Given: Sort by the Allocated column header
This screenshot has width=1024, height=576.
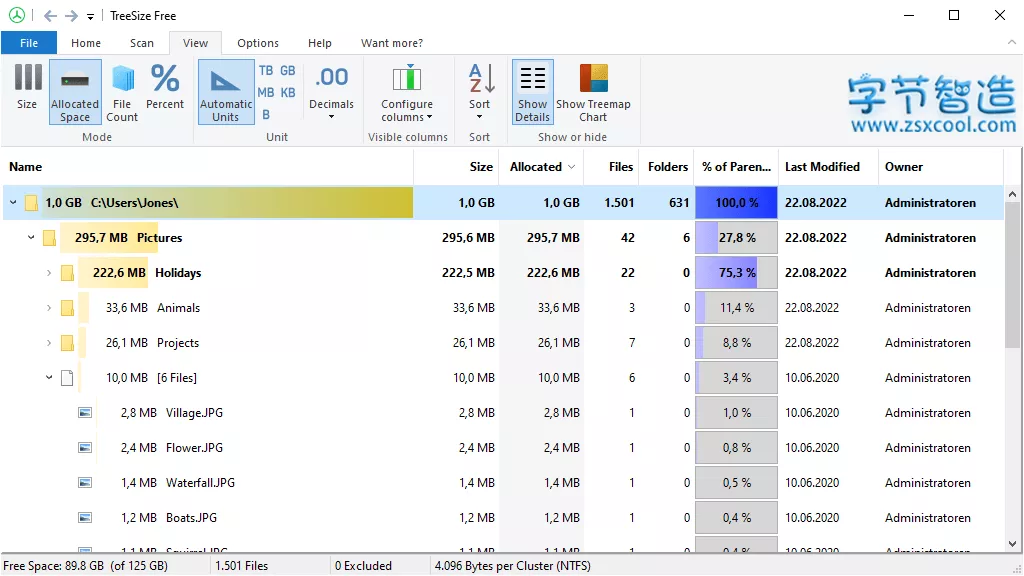Looking at the screenshot, I should tap(541, 167).
